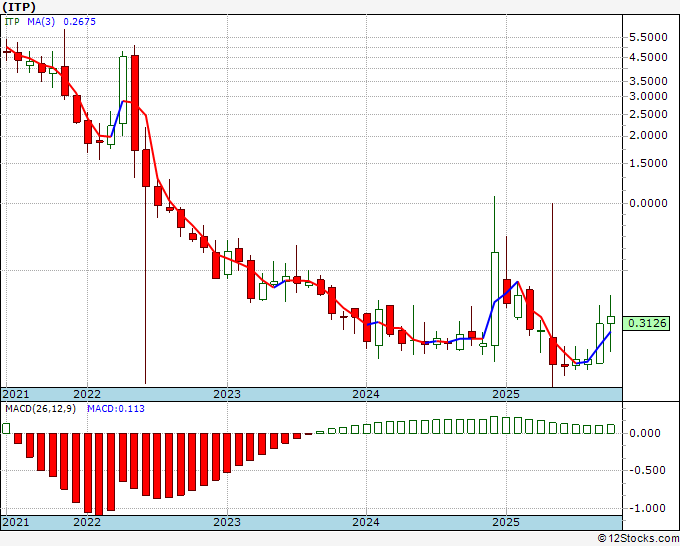This screenshot has width=680, height=546.
Task: Click the 0.0000 price axis label
Action: click(648, 203)
